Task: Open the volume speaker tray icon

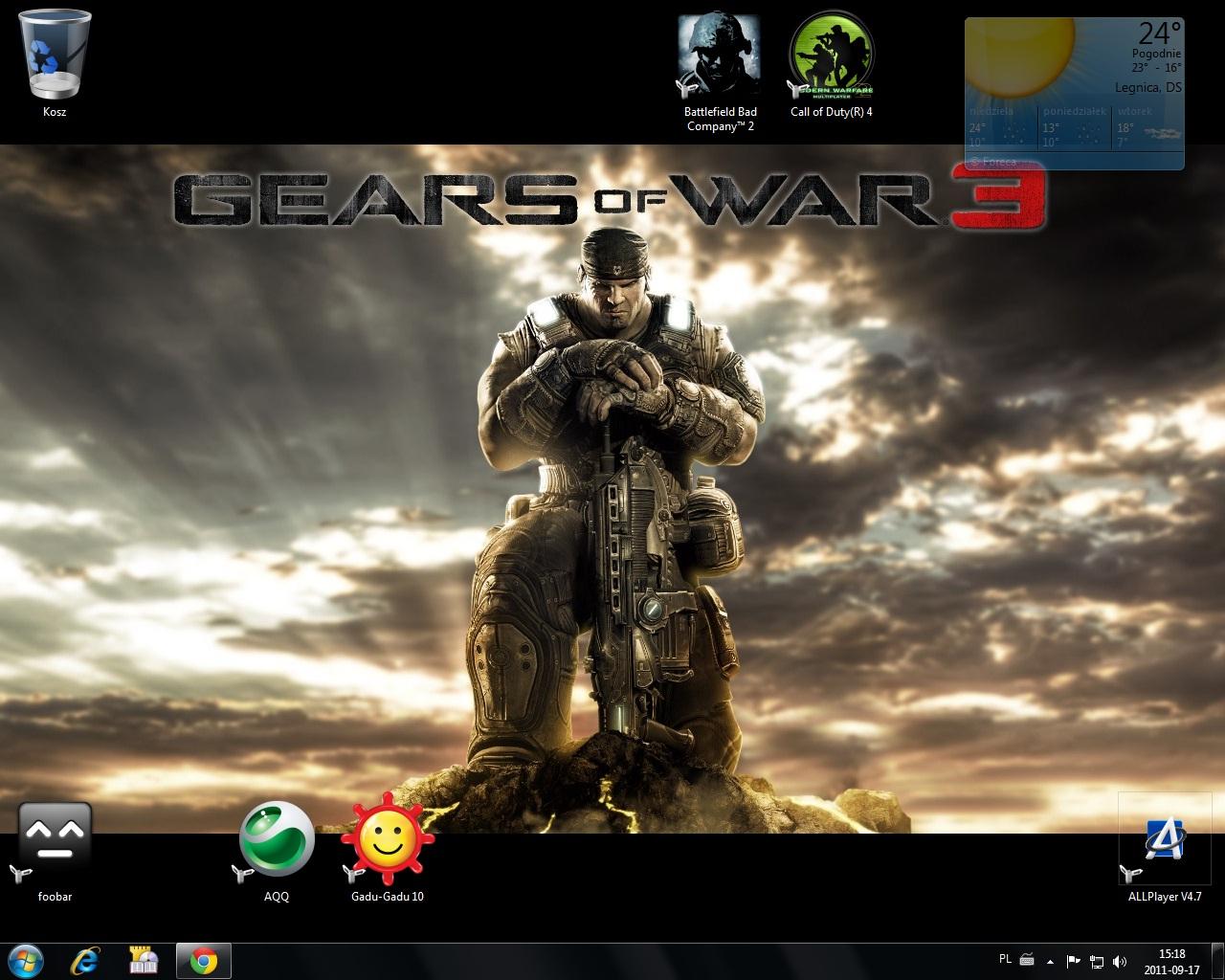Action: (1120, 961)
